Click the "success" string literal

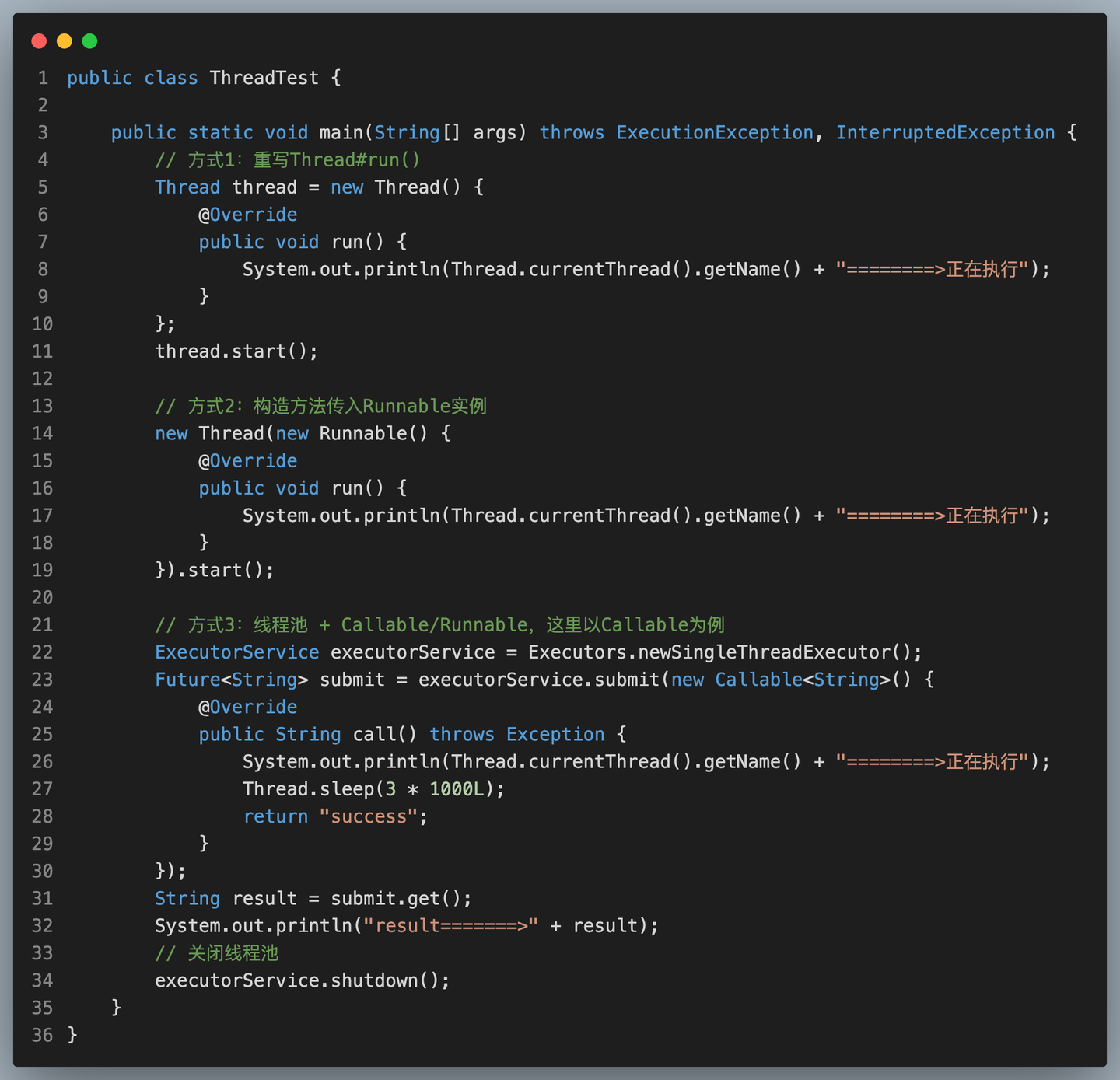369,816
